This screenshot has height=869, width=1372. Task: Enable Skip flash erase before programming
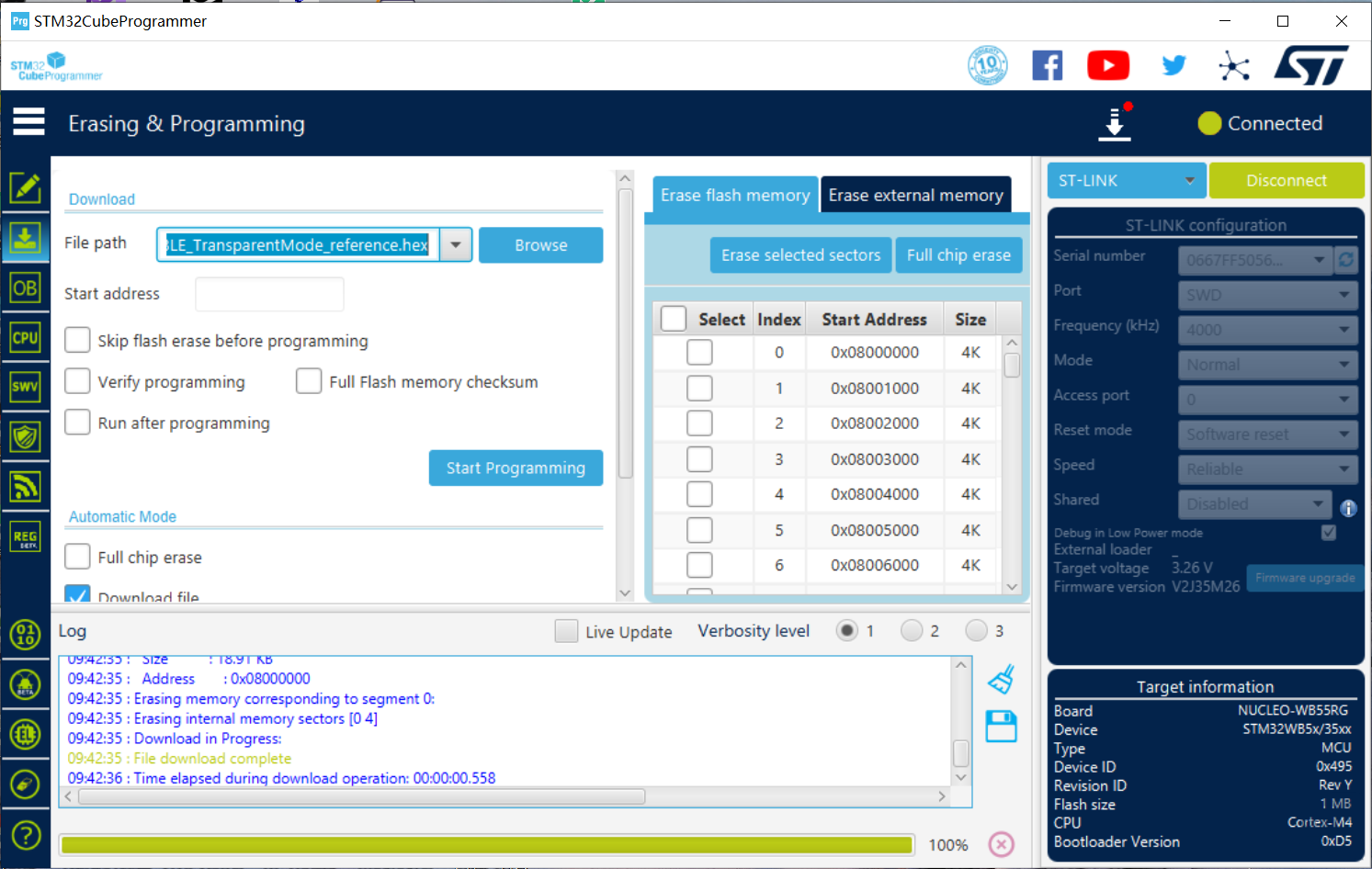pyautogui.click(x=77, y=340)
